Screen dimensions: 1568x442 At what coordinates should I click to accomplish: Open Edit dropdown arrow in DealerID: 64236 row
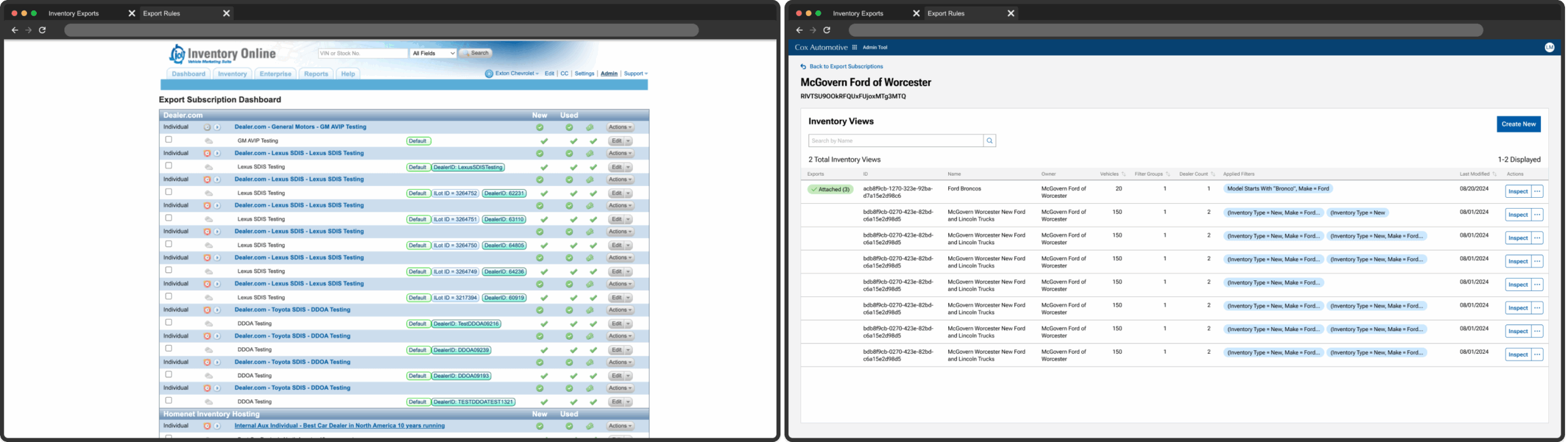pos(628,272)
